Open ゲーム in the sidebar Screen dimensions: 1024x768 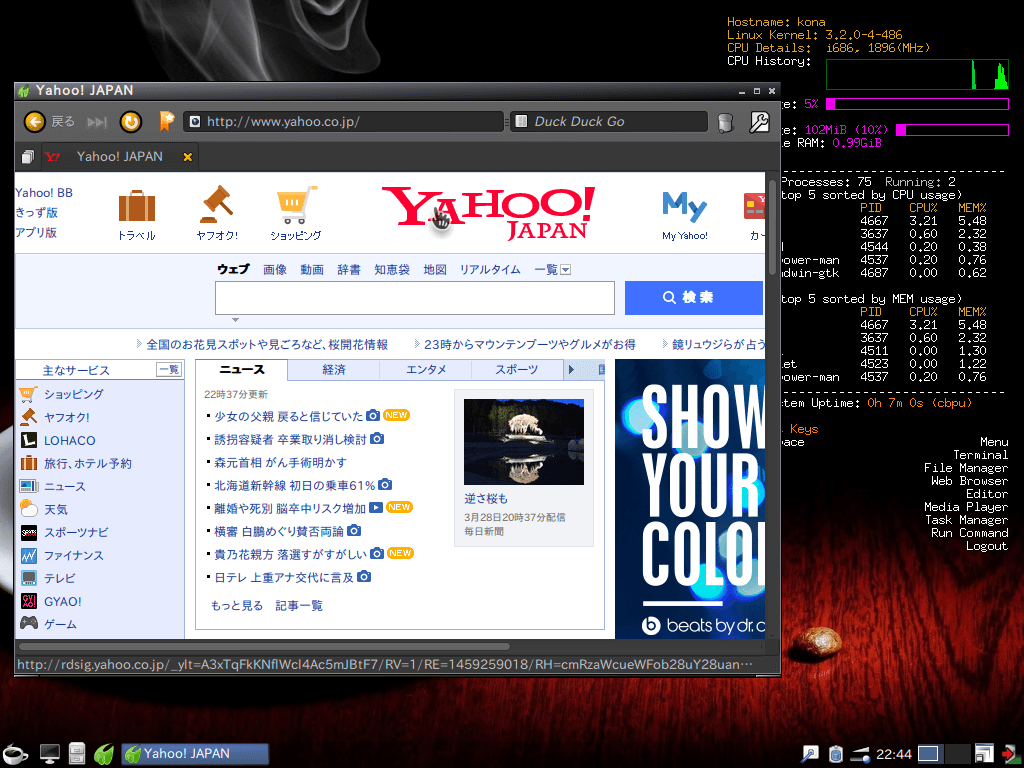pyautogui.click(x=60, y=624)
